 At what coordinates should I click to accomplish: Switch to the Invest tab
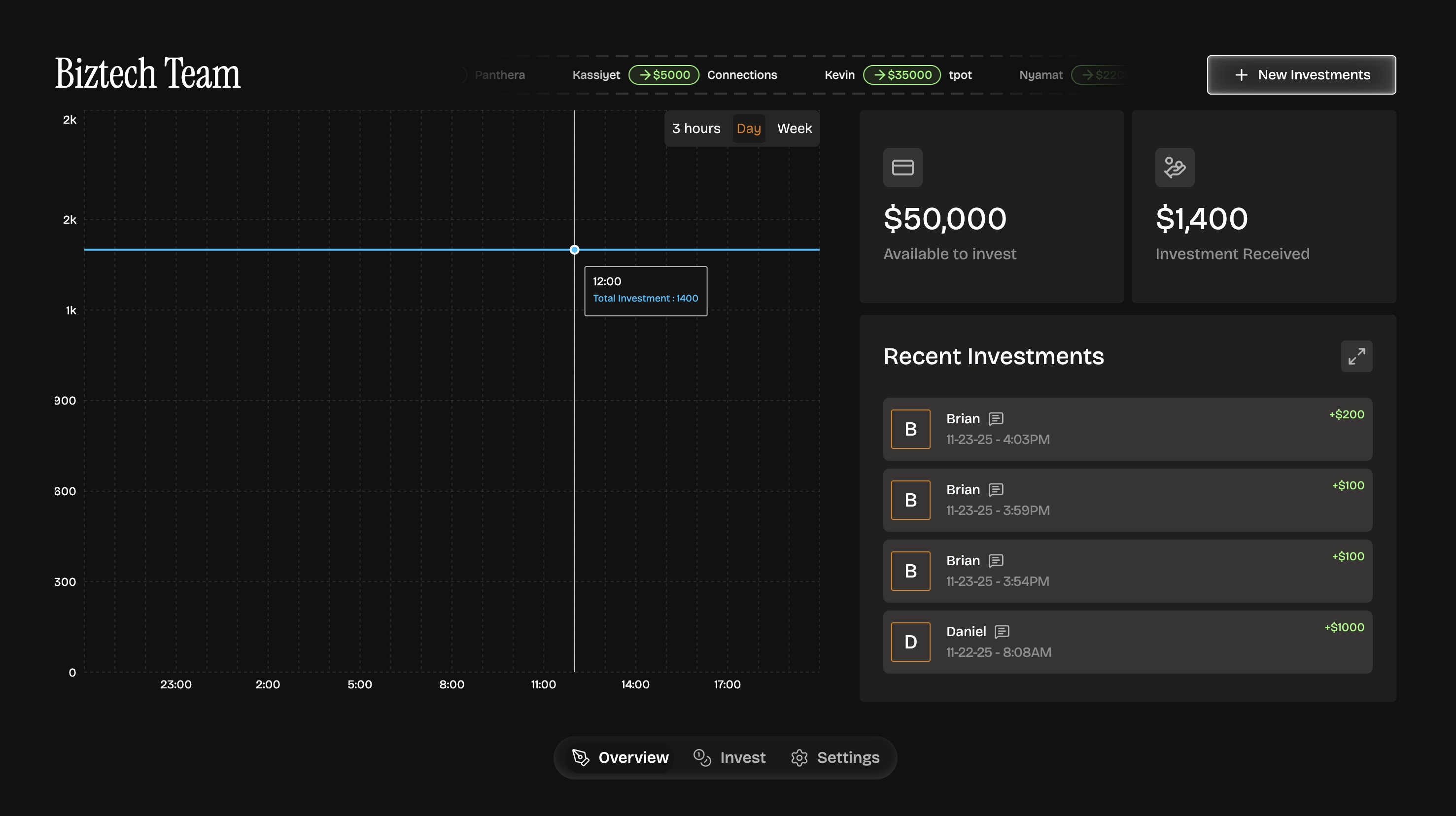point(729,757)
